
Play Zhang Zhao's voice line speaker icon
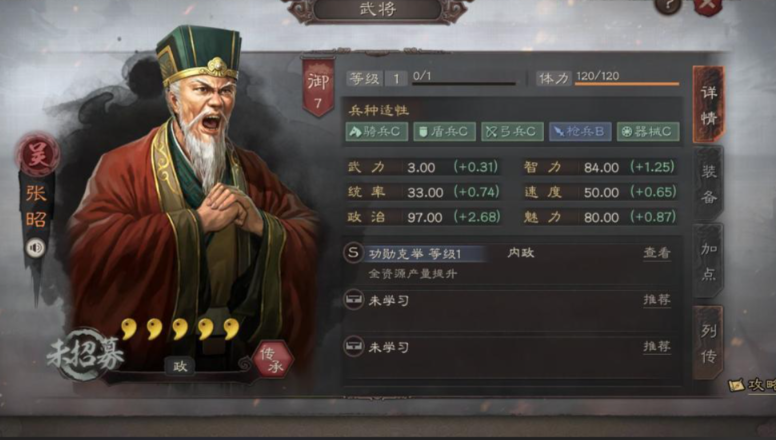(x=35, y=248)
